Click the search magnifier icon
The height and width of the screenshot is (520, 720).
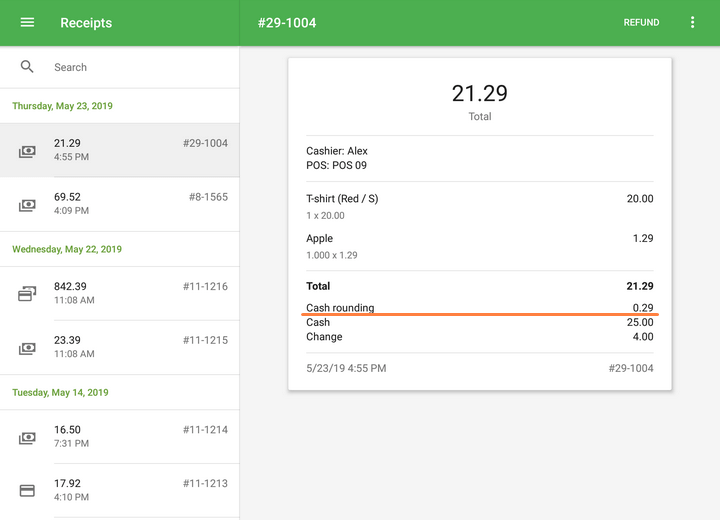click(27, 67)
